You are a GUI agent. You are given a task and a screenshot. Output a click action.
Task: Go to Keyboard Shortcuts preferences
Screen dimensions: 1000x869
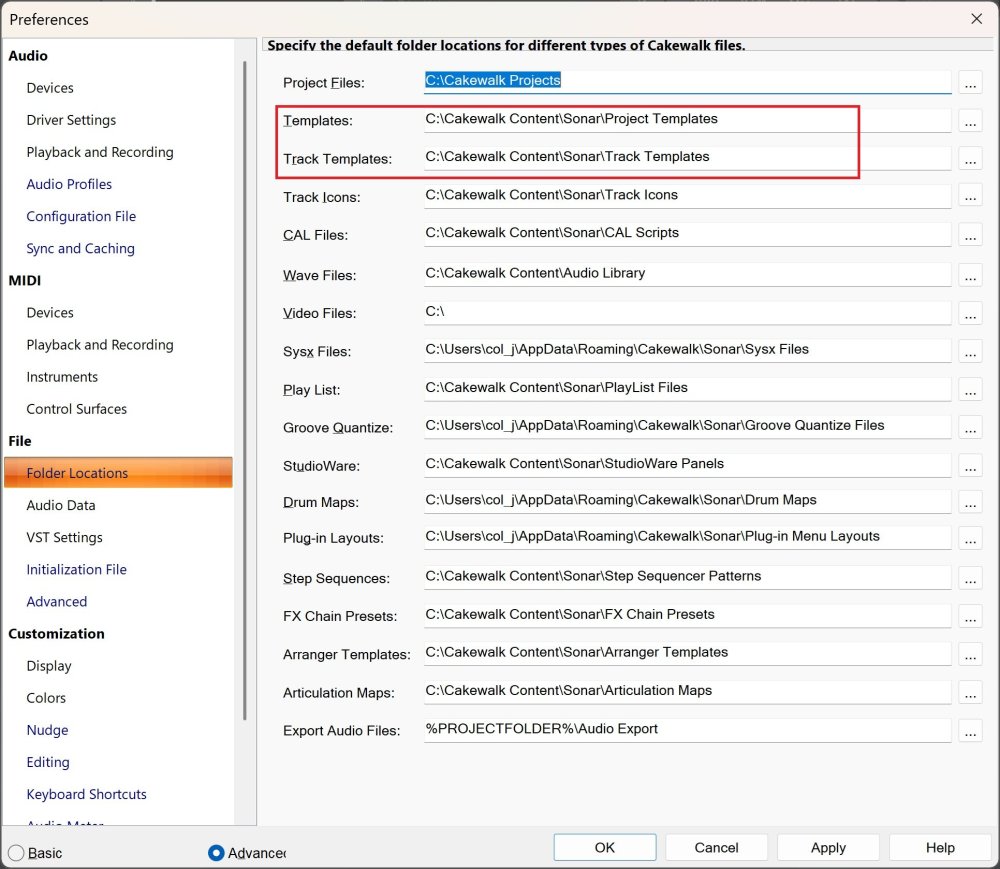click(86, 794)
